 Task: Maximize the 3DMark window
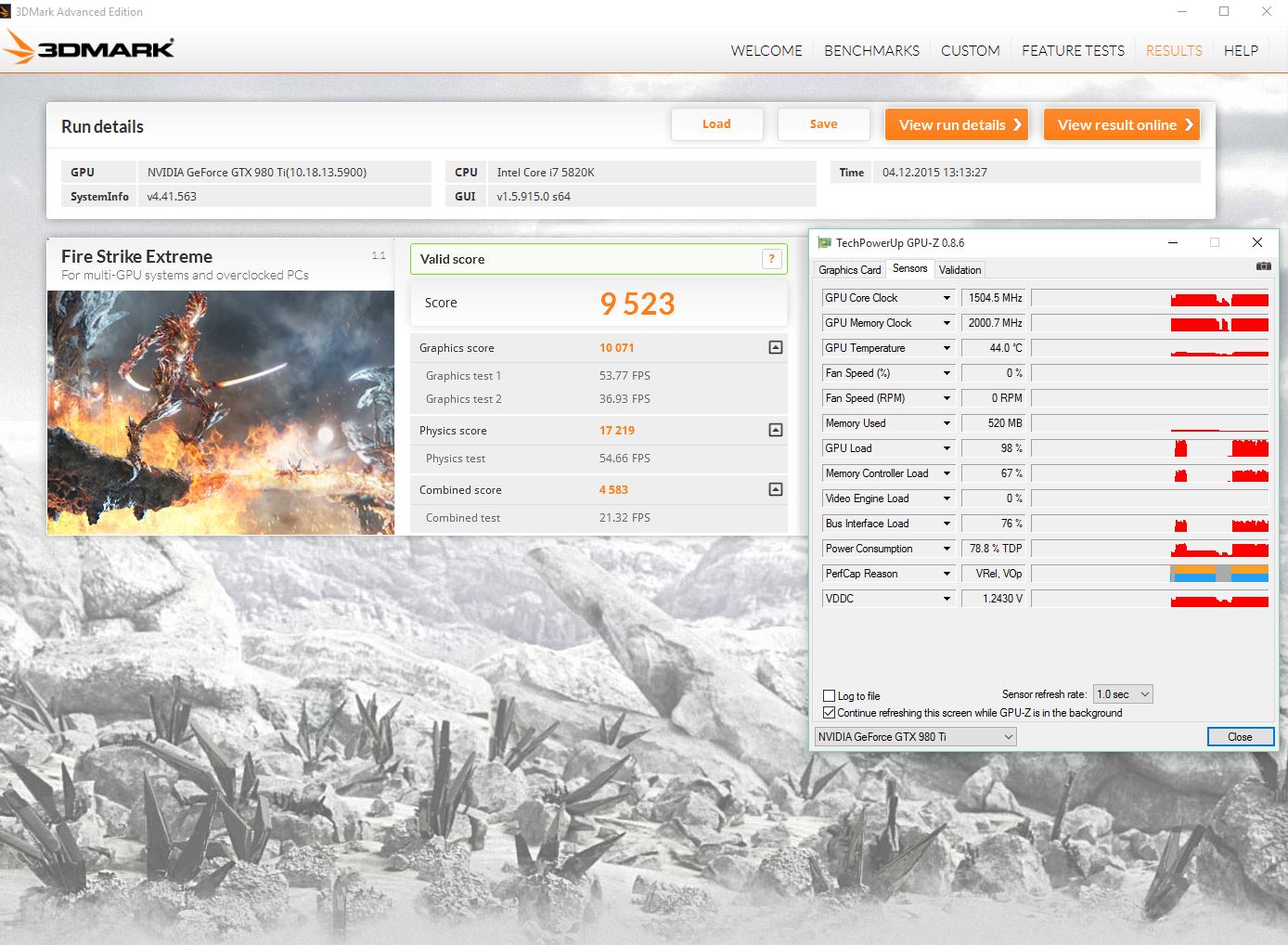(x=1224, y=11)
